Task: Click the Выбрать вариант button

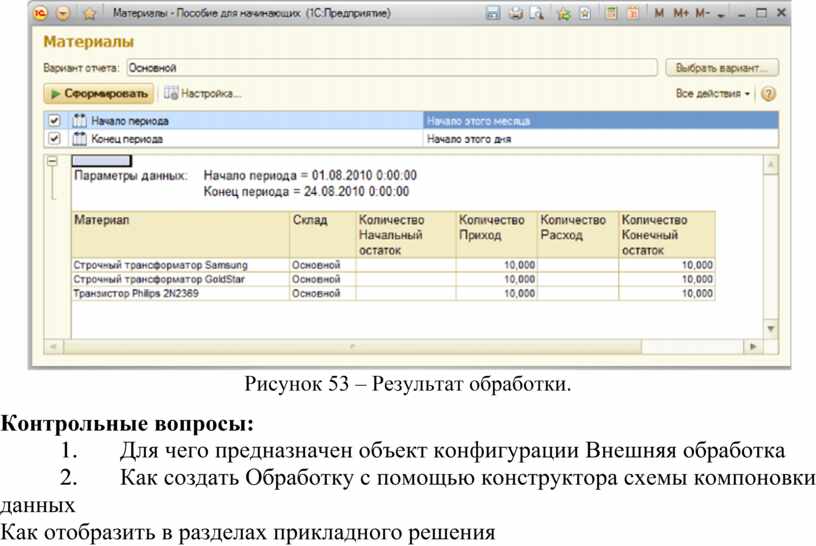Action: click(722, 68)
